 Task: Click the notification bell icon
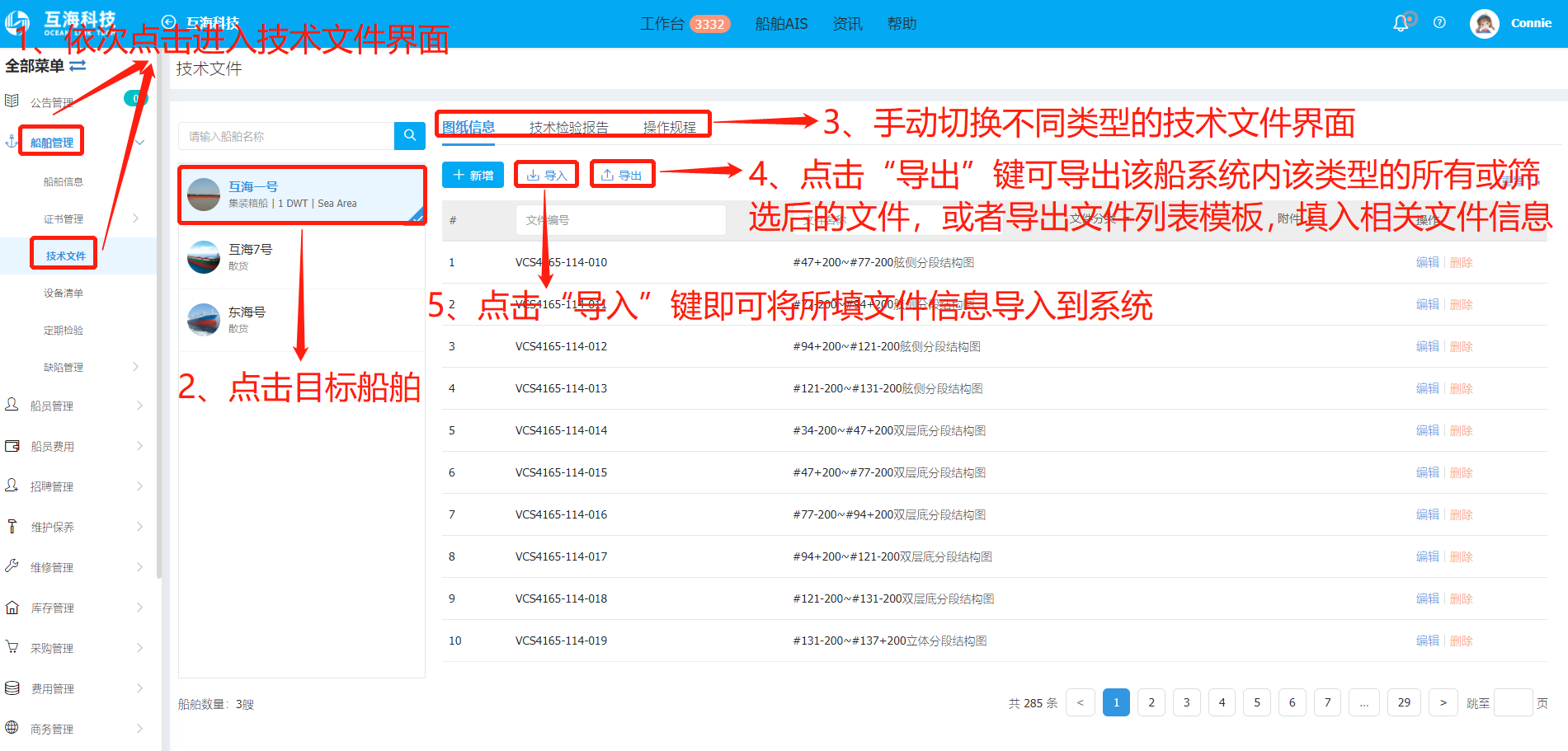tap(1401, 24)
